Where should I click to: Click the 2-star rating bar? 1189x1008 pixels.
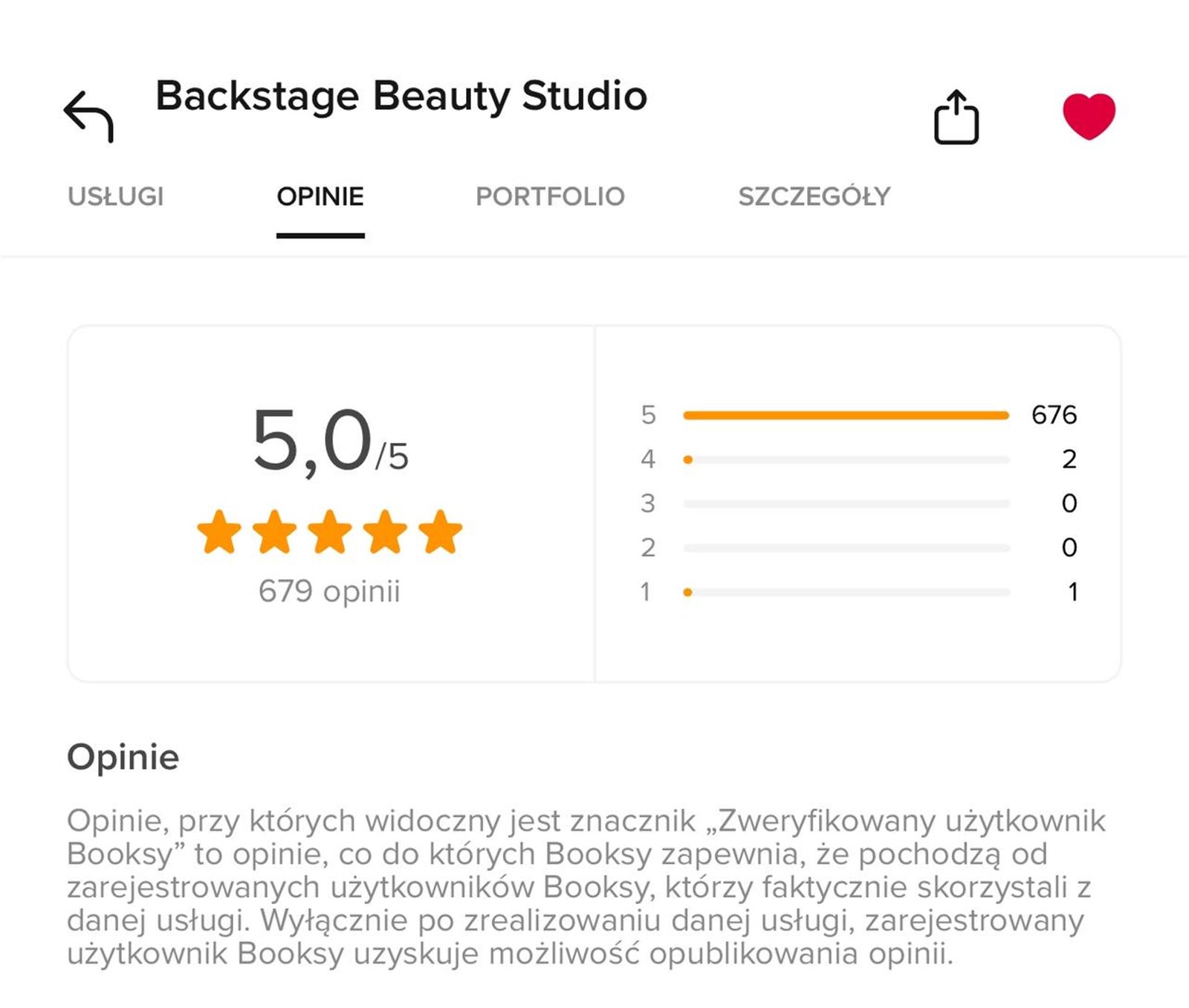(x=846, y=548)
